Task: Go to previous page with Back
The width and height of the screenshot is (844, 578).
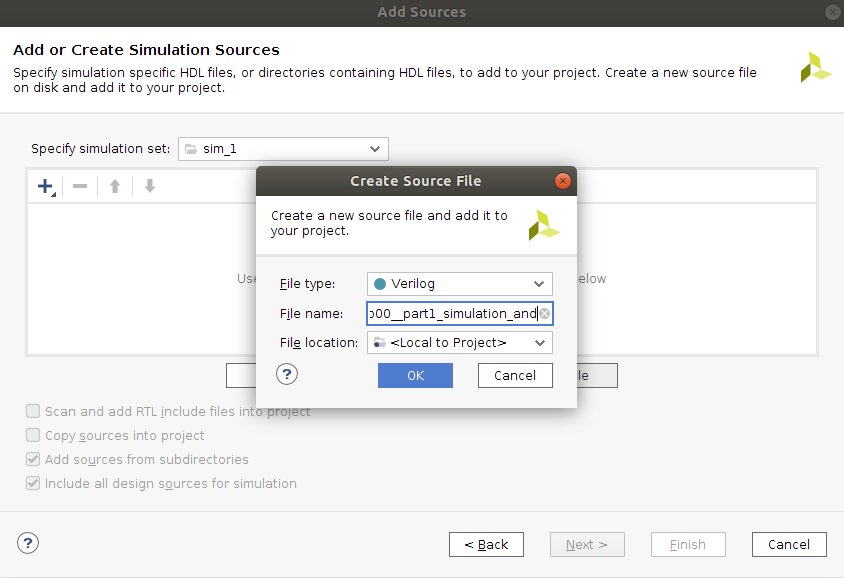Action: [x=486, y=545]
